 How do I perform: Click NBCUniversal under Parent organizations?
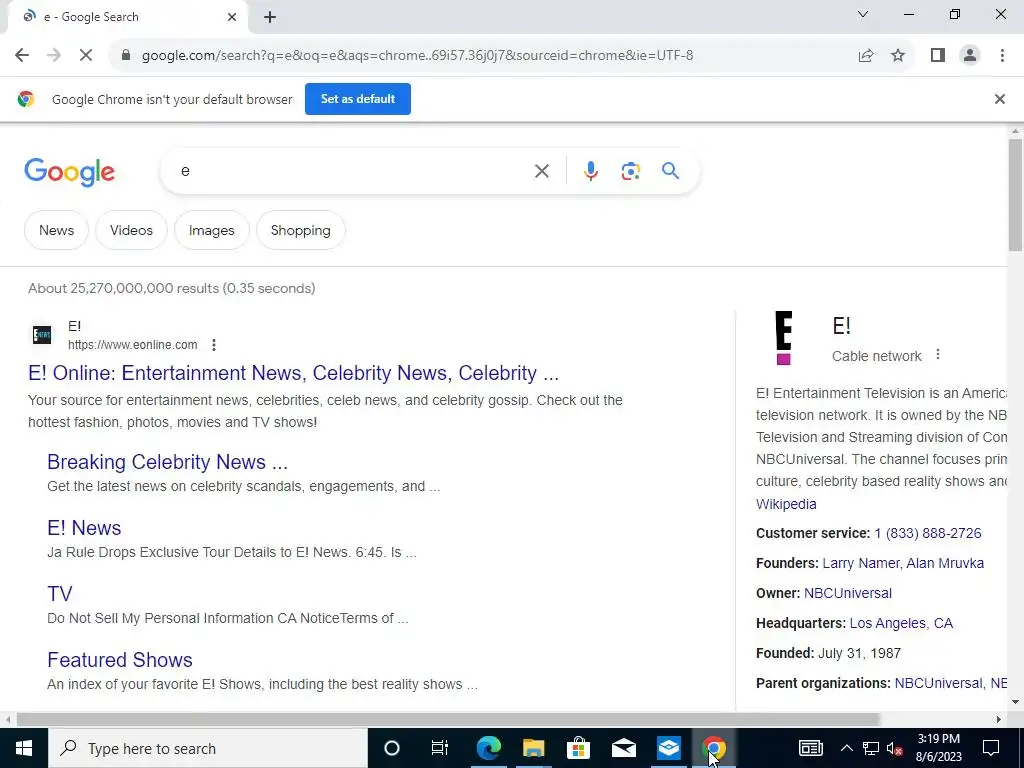(938, 683)
